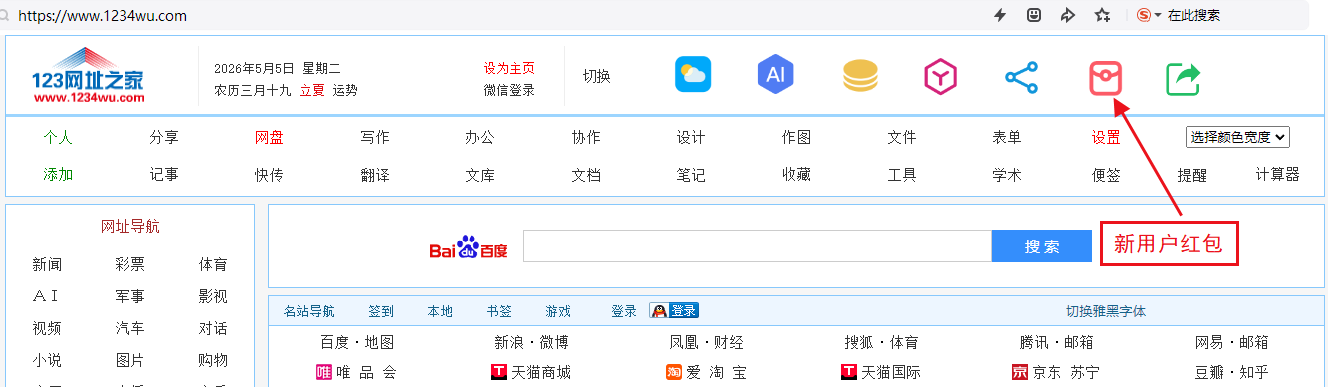Open the red 设置 menu item

[1106, 137]
